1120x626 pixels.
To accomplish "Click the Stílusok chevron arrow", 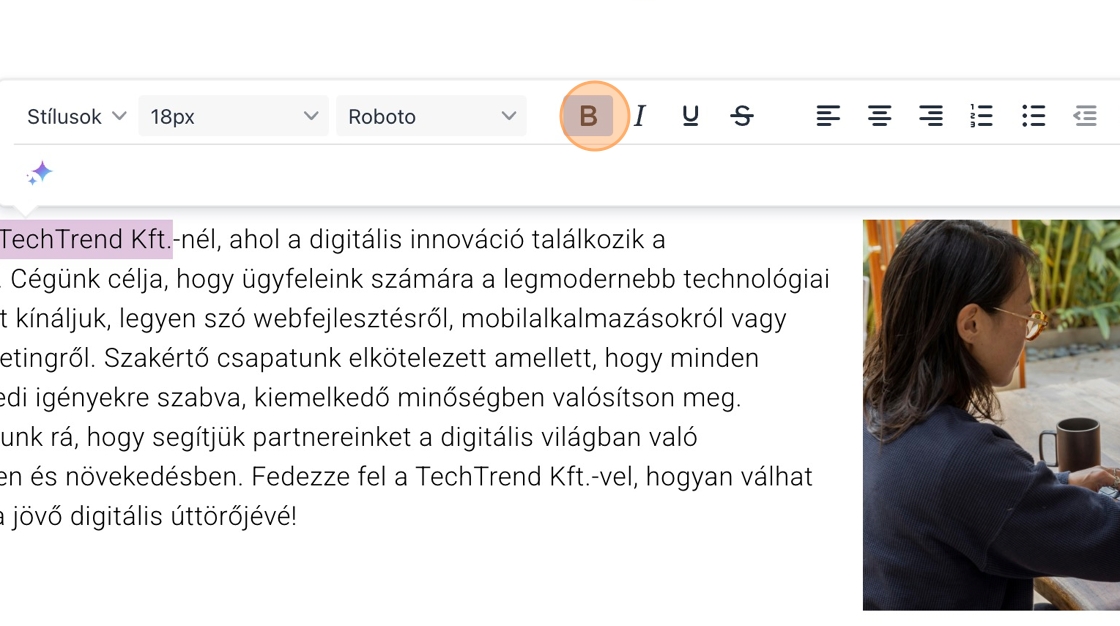I will (119, 116).
